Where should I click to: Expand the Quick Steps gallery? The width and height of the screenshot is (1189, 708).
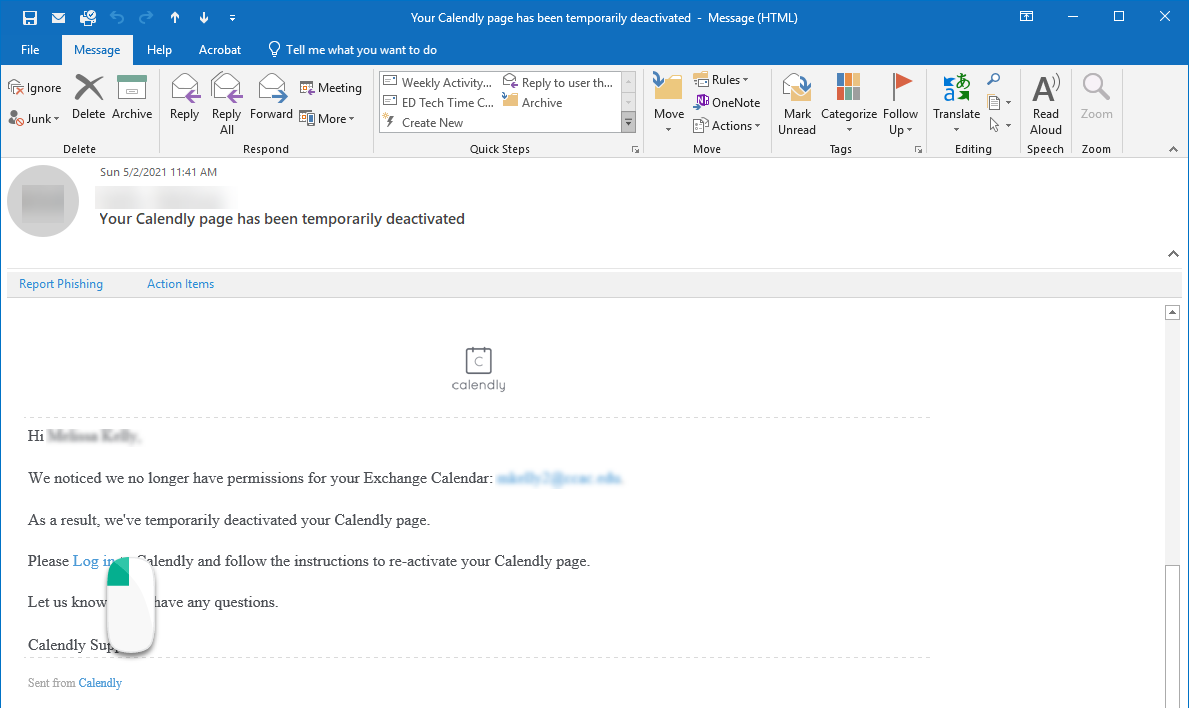coord(629,122)
